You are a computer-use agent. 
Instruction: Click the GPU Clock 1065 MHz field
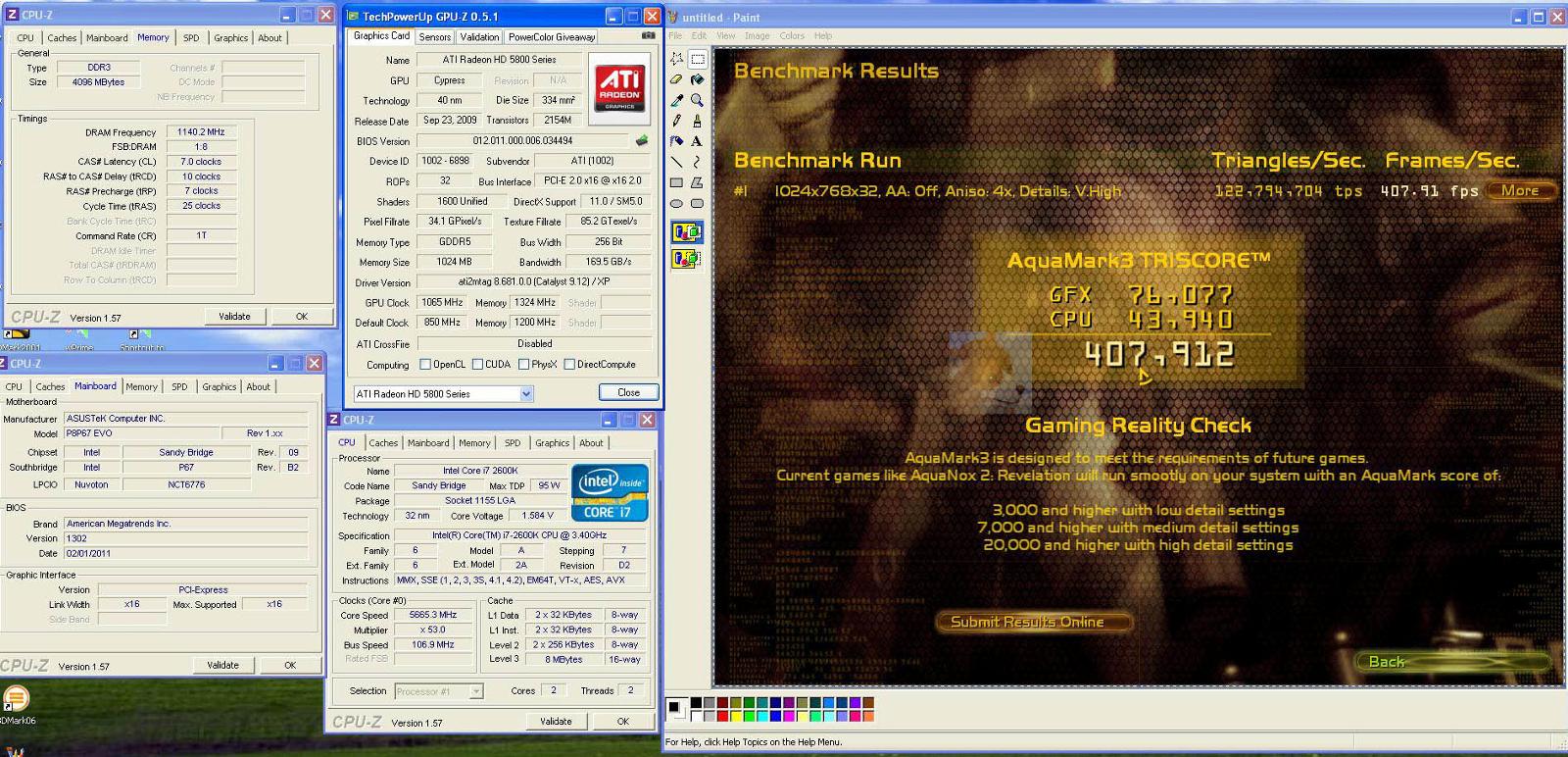441,303
